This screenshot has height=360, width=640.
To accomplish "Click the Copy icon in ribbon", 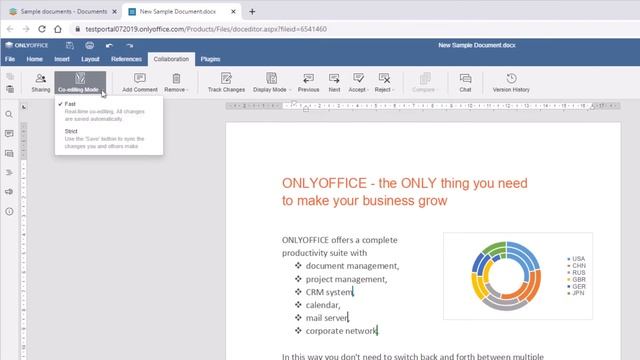I will tap(10, 76).
